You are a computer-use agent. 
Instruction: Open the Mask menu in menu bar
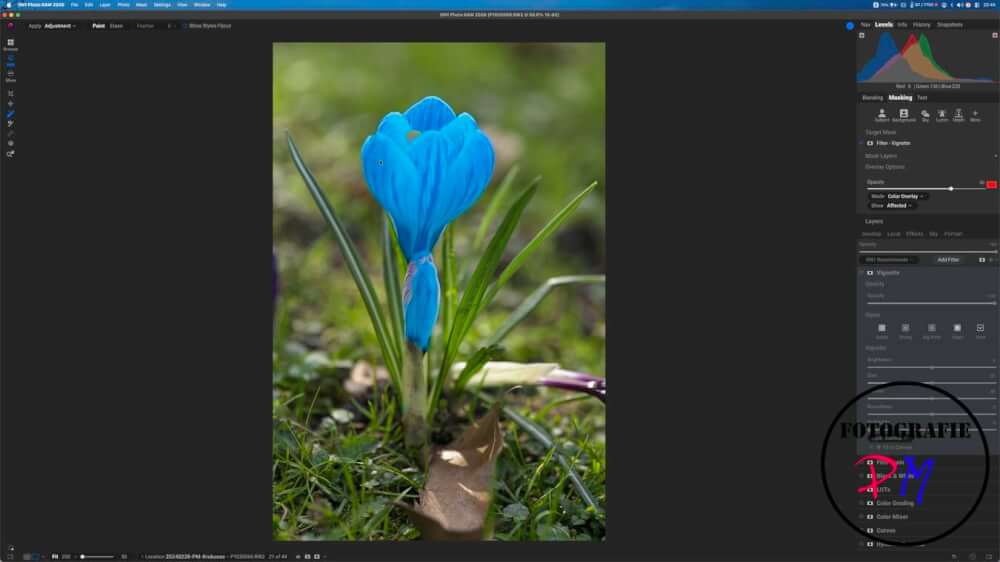141,5
